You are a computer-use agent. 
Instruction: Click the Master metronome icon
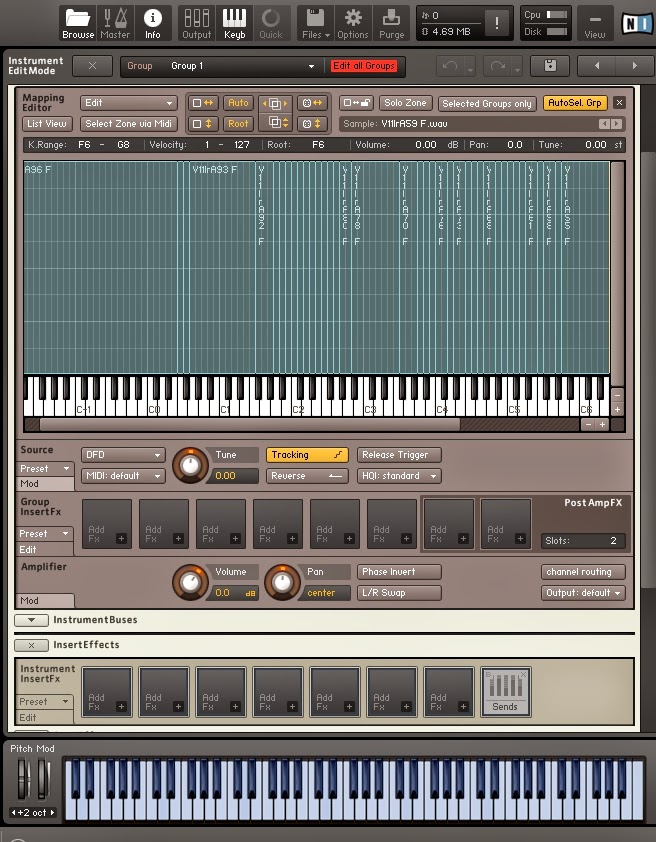115,21
